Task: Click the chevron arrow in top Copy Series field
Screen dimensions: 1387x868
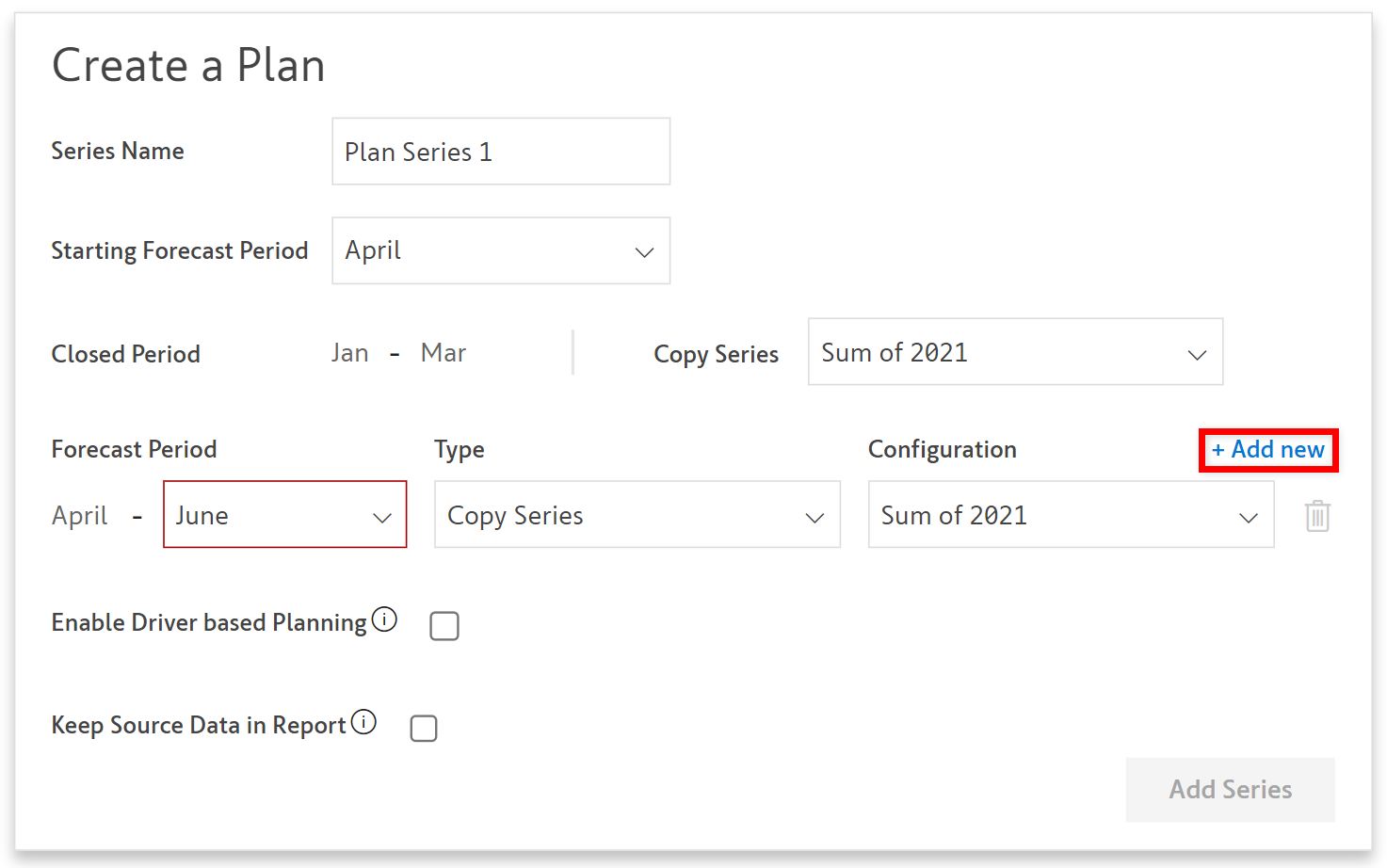Action: point(1197,355)
